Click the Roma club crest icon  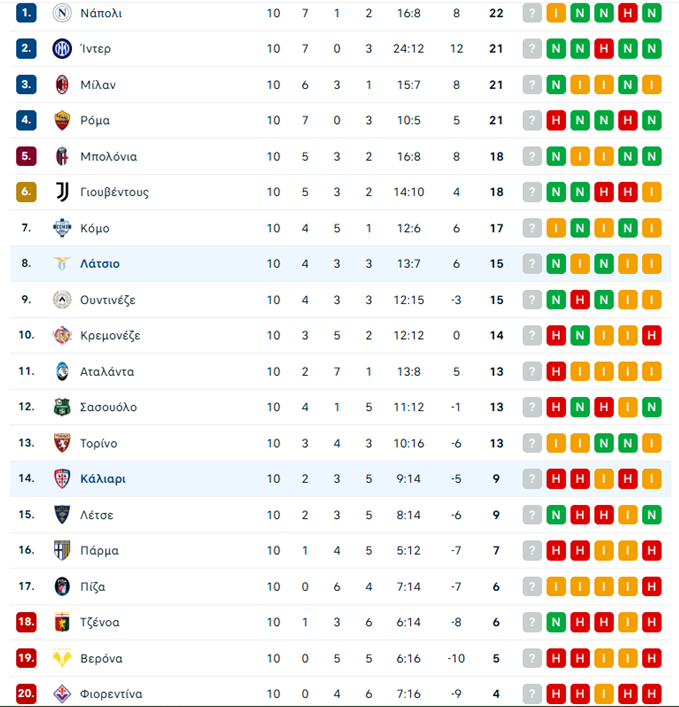[63, 121]
